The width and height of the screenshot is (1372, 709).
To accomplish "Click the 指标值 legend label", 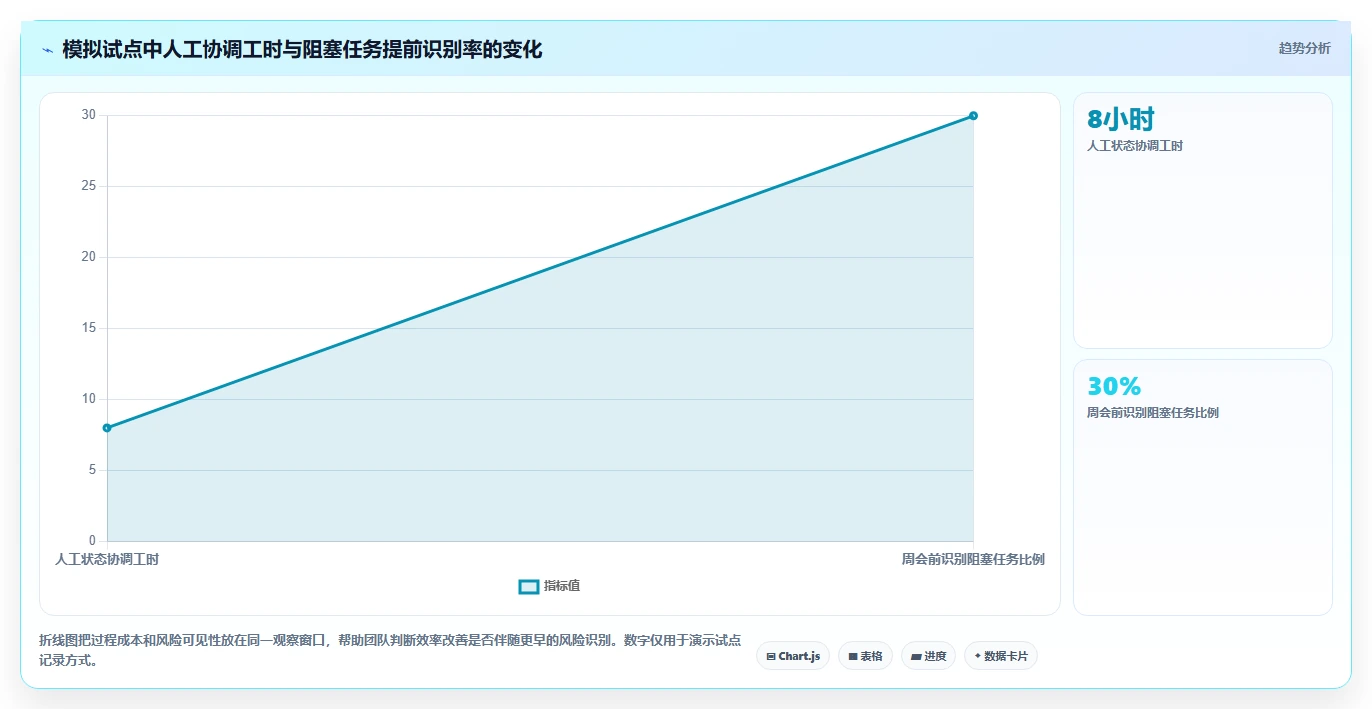I will (562, 586).
